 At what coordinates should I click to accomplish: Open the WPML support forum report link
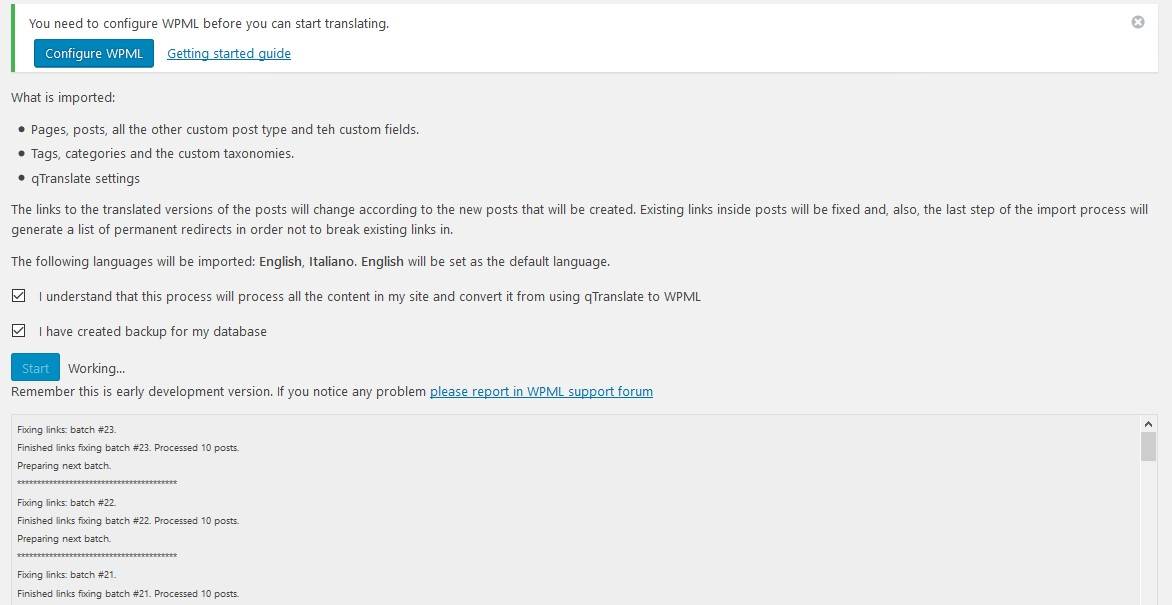tap(541, 391)
